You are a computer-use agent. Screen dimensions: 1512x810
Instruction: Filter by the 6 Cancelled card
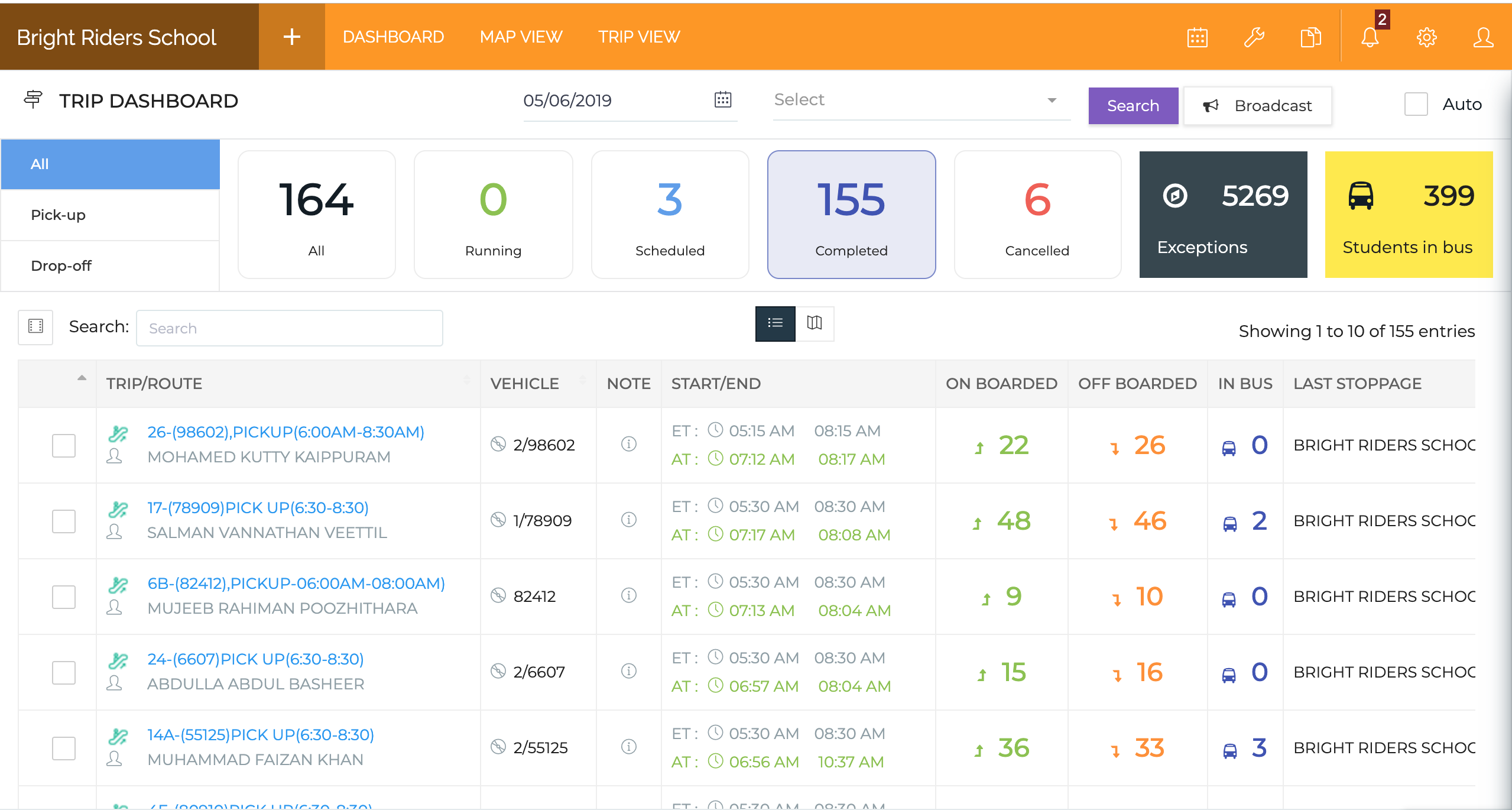(x=1038, y=215)
